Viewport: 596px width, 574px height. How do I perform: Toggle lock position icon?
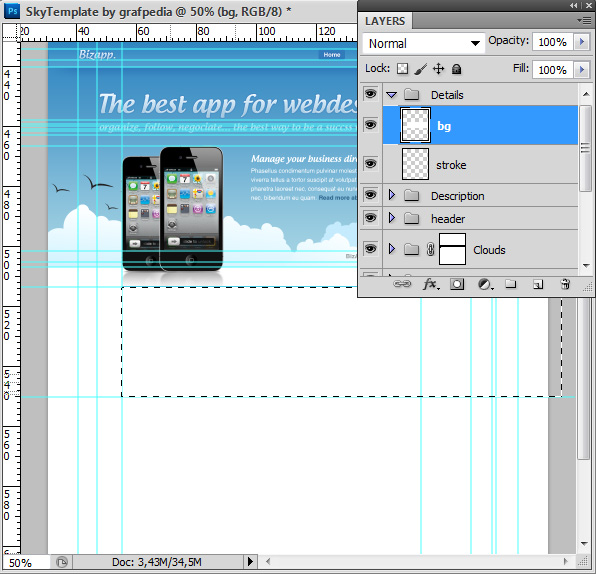[438, 69]
